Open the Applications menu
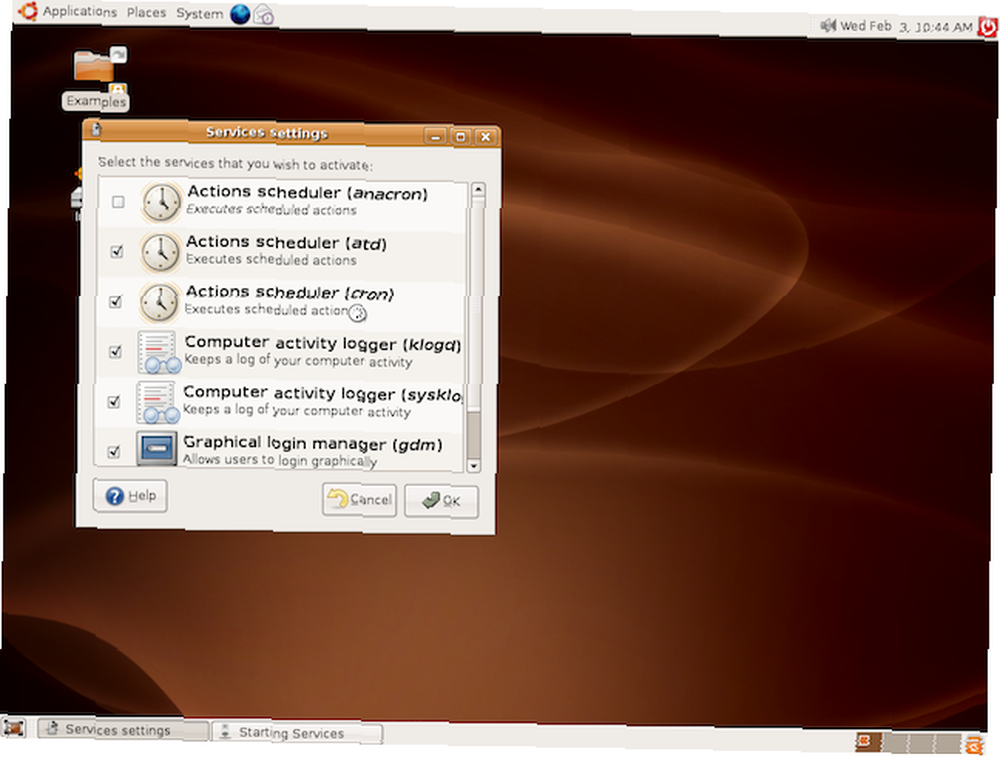The image size is (1000, 757). click(x=80, y=11)
